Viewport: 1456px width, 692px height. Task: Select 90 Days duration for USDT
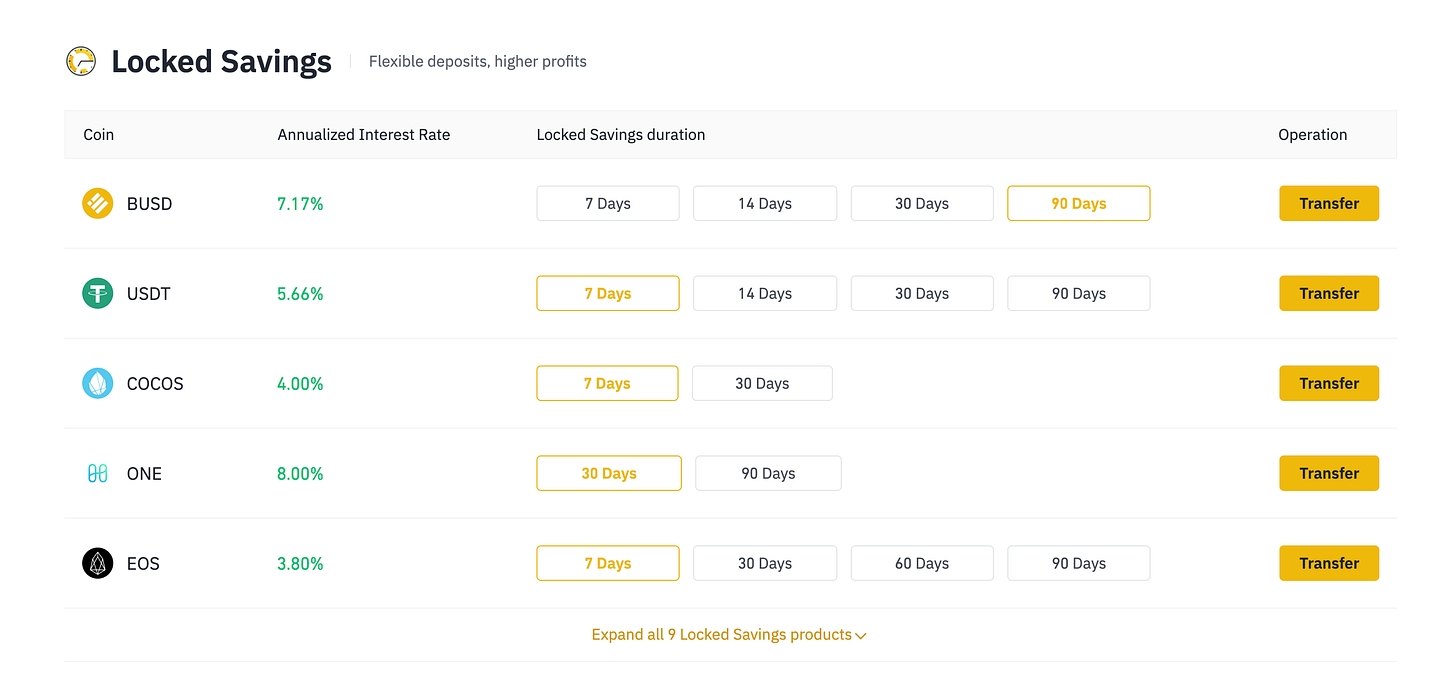click(x=1079, y=294)
